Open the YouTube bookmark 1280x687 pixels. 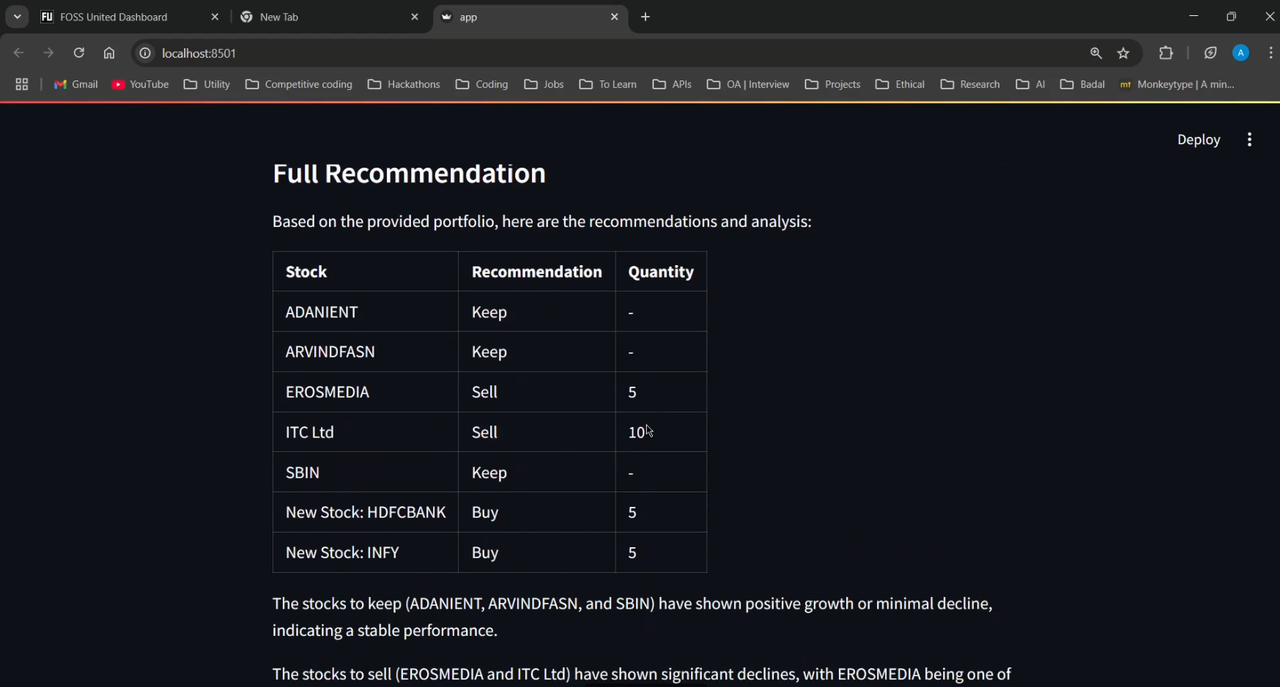141,84
